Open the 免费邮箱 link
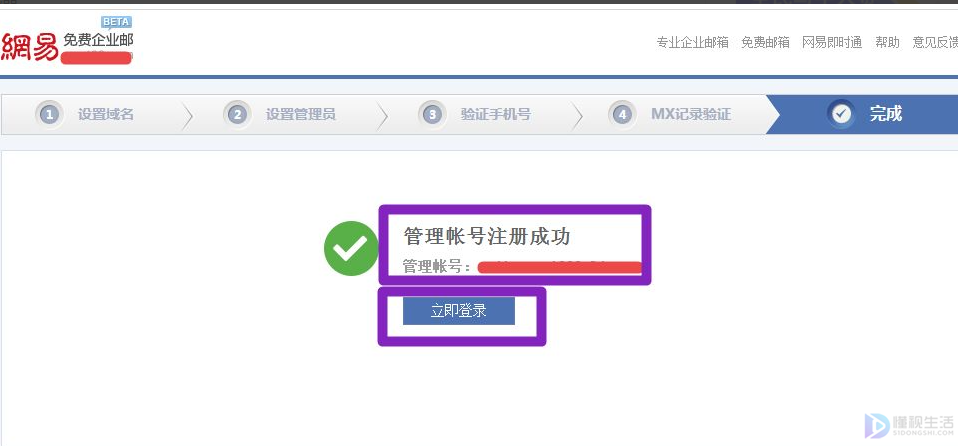 pyautogui.click(x=765, y=42)
